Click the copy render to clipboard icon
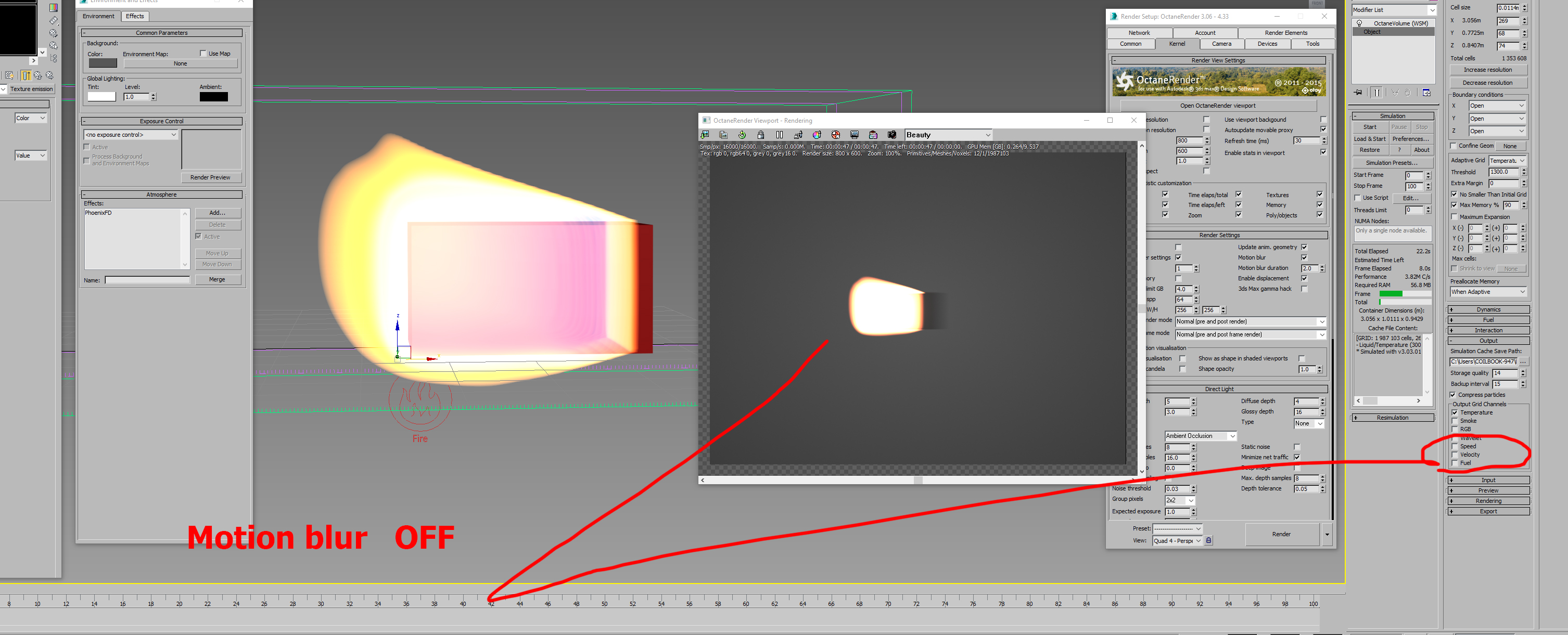The width and height of the screenshot is (1568, 635). click(724, 135)
